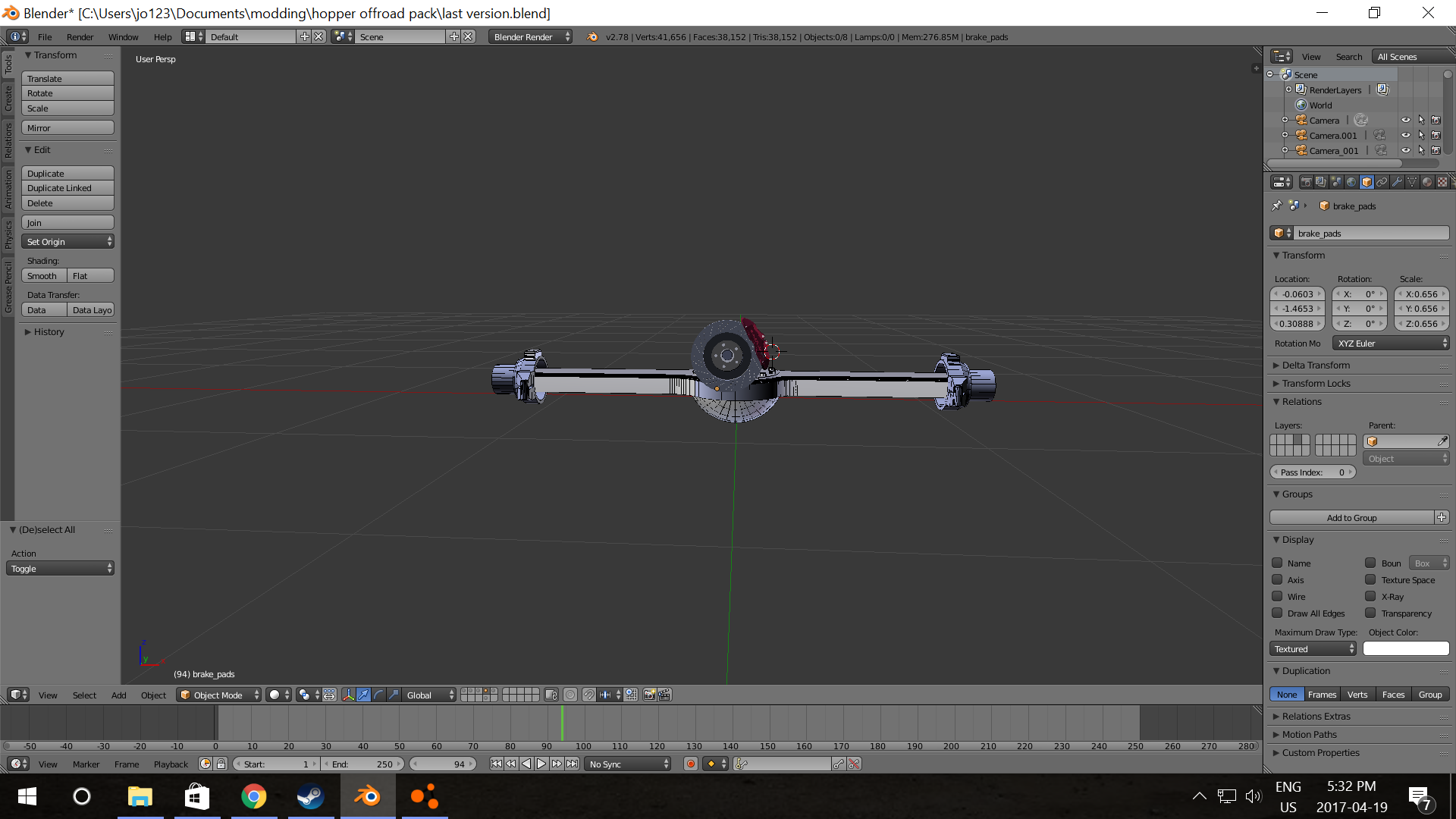Enable the Draw All Edges checkbox
This screenshot has height=819, width=1456.
pyautogui.click(x=1278, y=613)
